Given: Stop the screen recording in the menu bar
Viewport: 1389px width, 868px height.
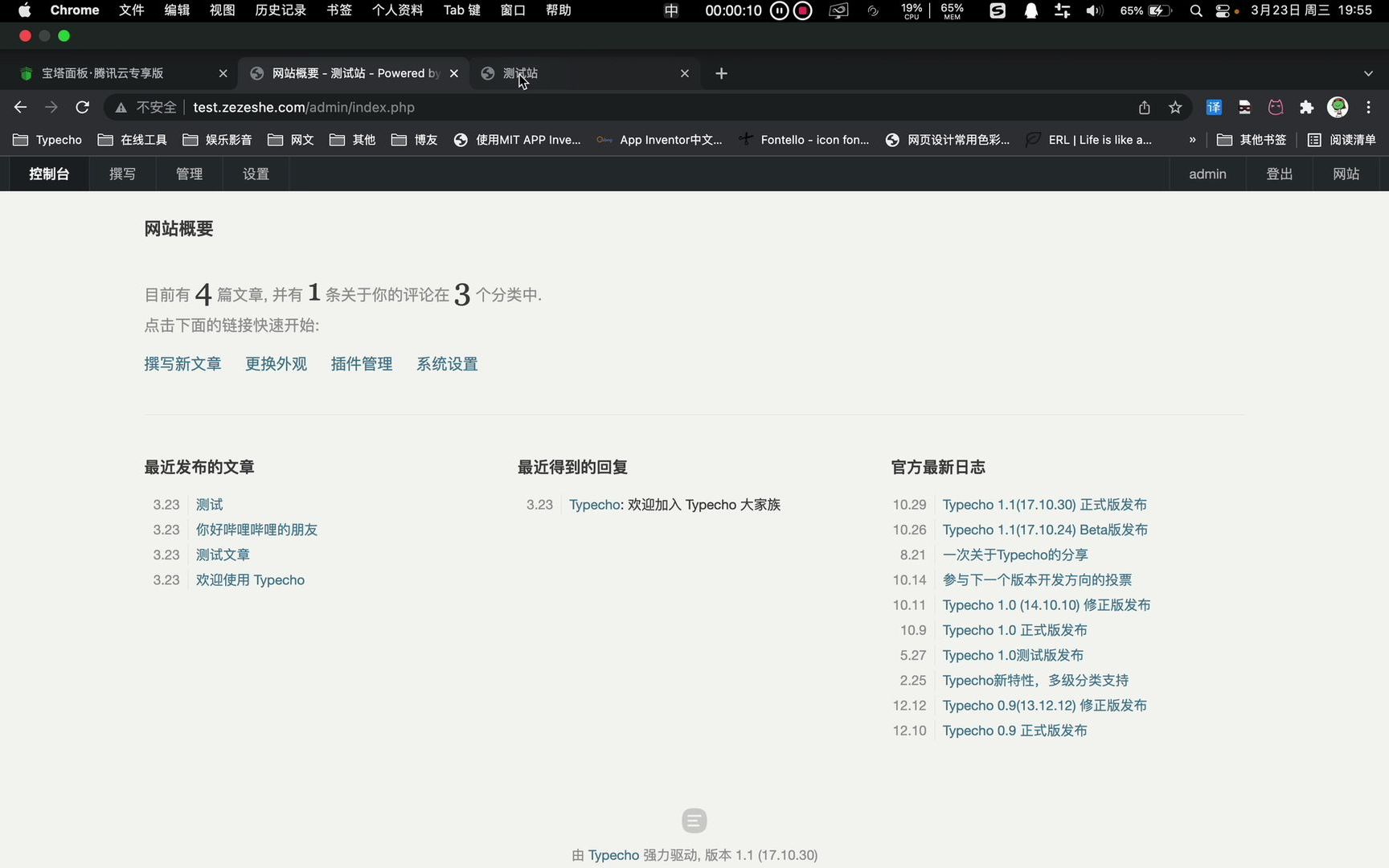Looking at the screenshot, I should (x=803, y=10).
